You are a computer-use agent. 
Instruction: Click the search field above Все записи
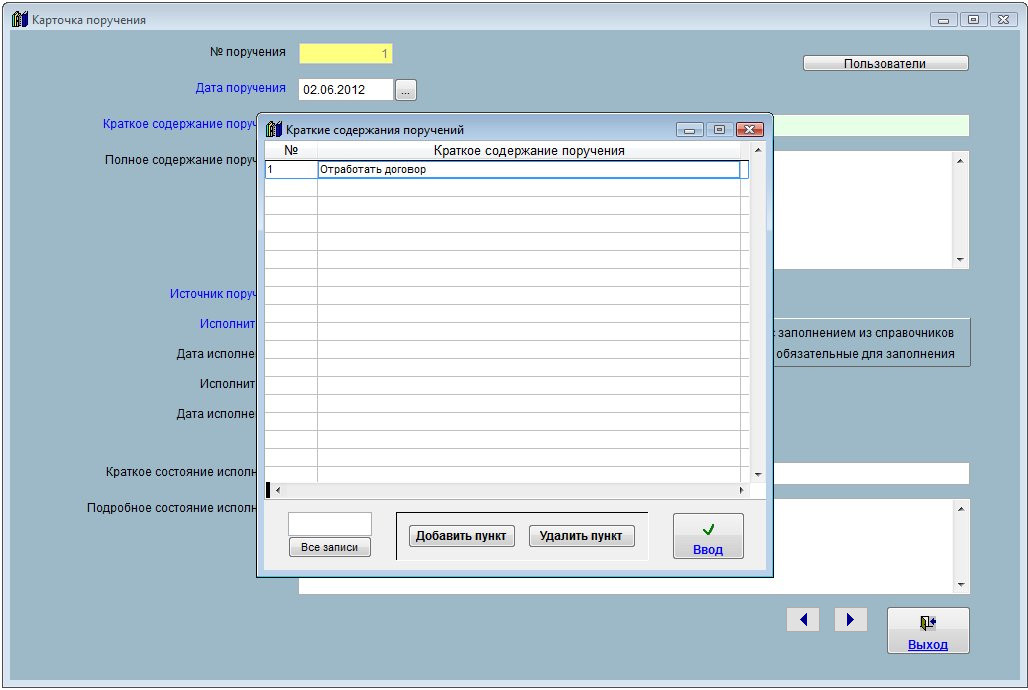coord(330,524)
